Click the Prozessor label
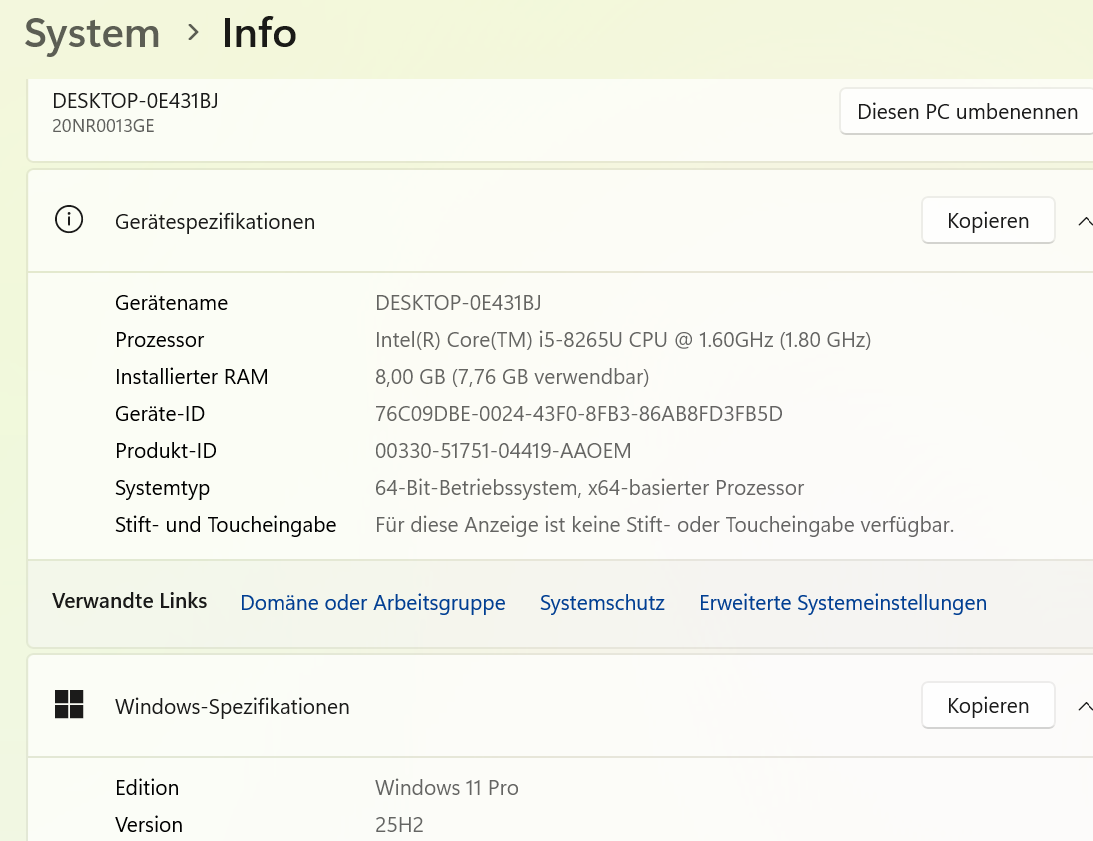 [x=160, y=340]
